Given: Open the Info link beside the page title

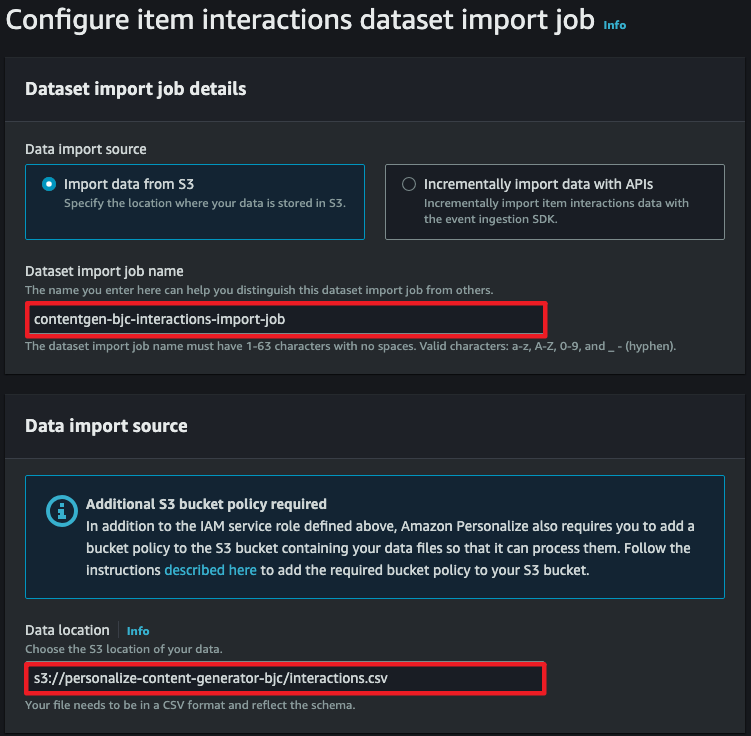Looking at the screenshot, I should (614, 25).
